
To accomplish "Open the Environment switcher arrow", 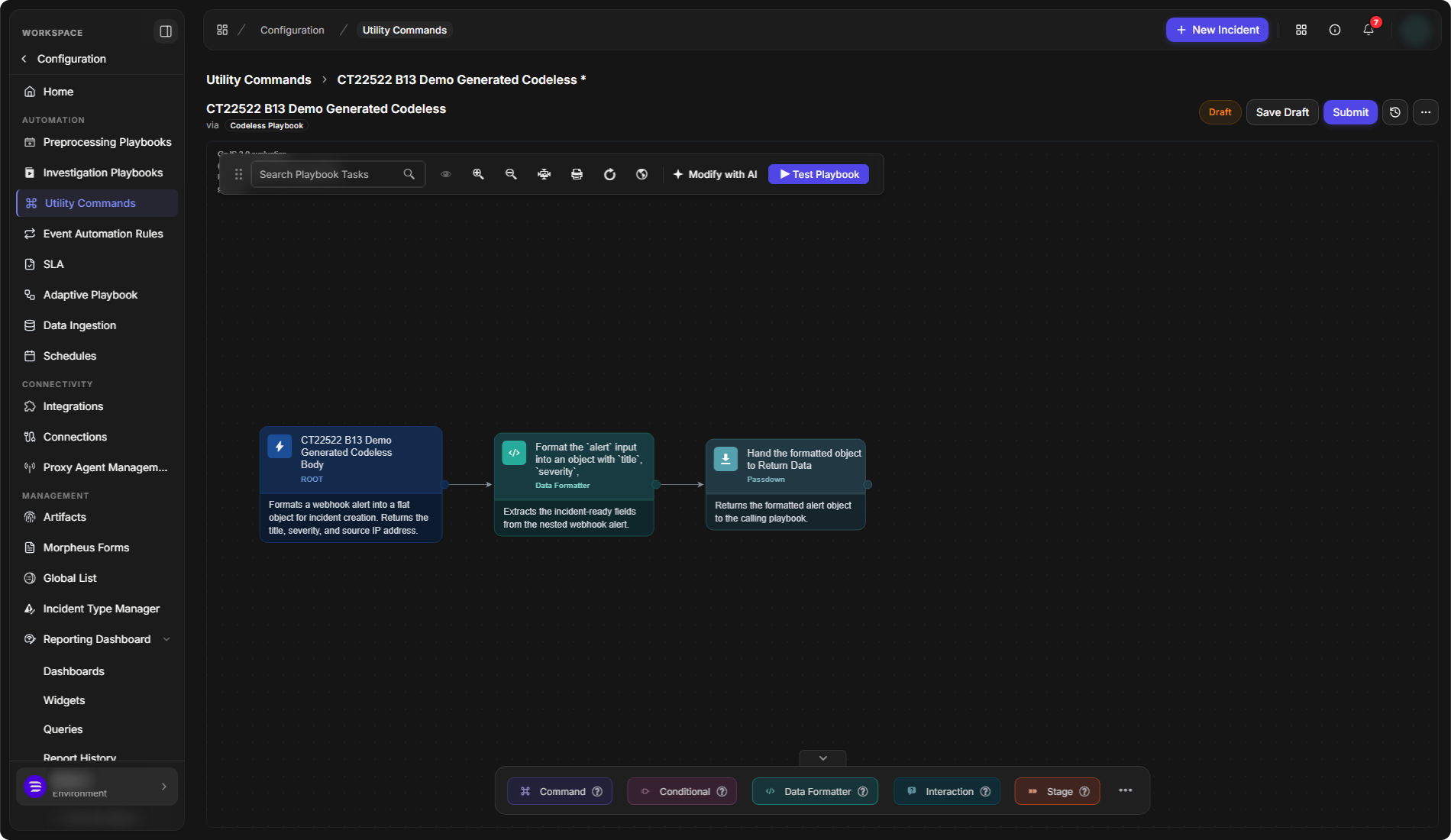I will coord(164,787).
